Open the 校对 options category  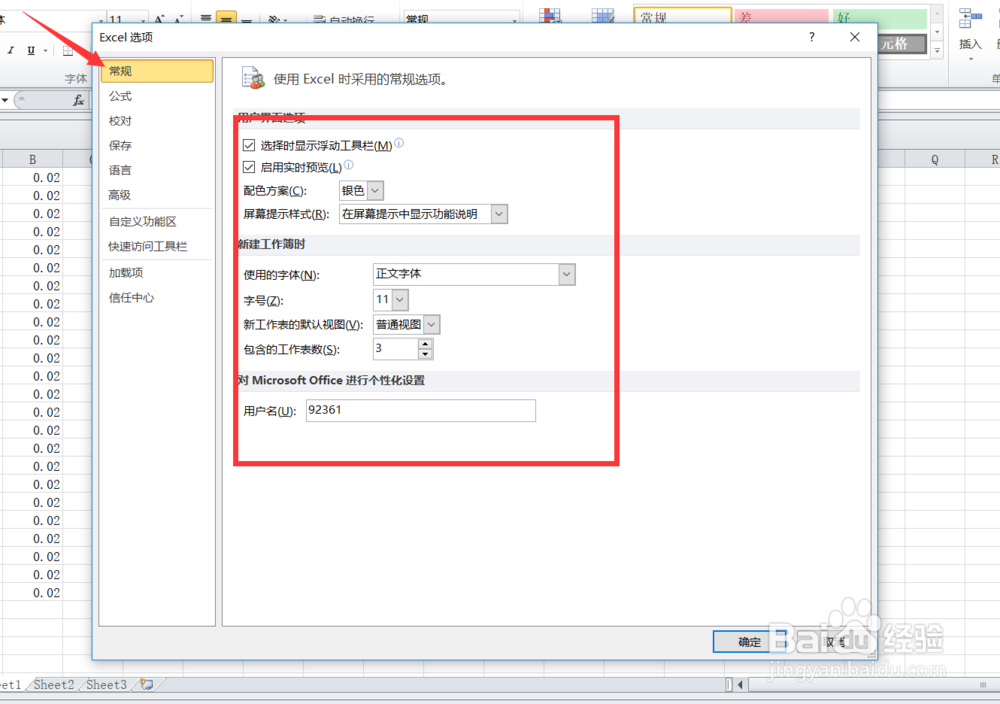pyautogui.click(x=120, y=121)
